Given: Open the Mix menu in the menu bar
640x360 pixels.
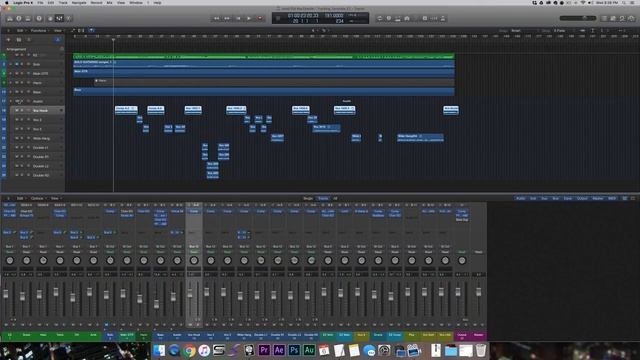Looking at the screenshot, I should 109,2.
